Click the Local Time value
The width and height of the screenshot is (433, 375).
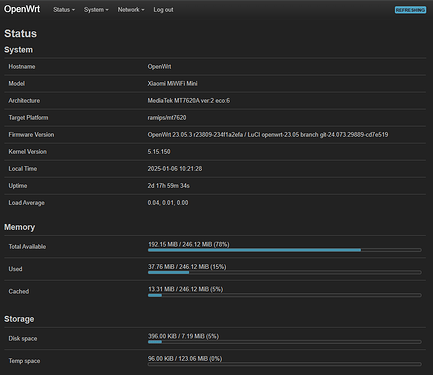pyautogui.click(x=175, y=169)
